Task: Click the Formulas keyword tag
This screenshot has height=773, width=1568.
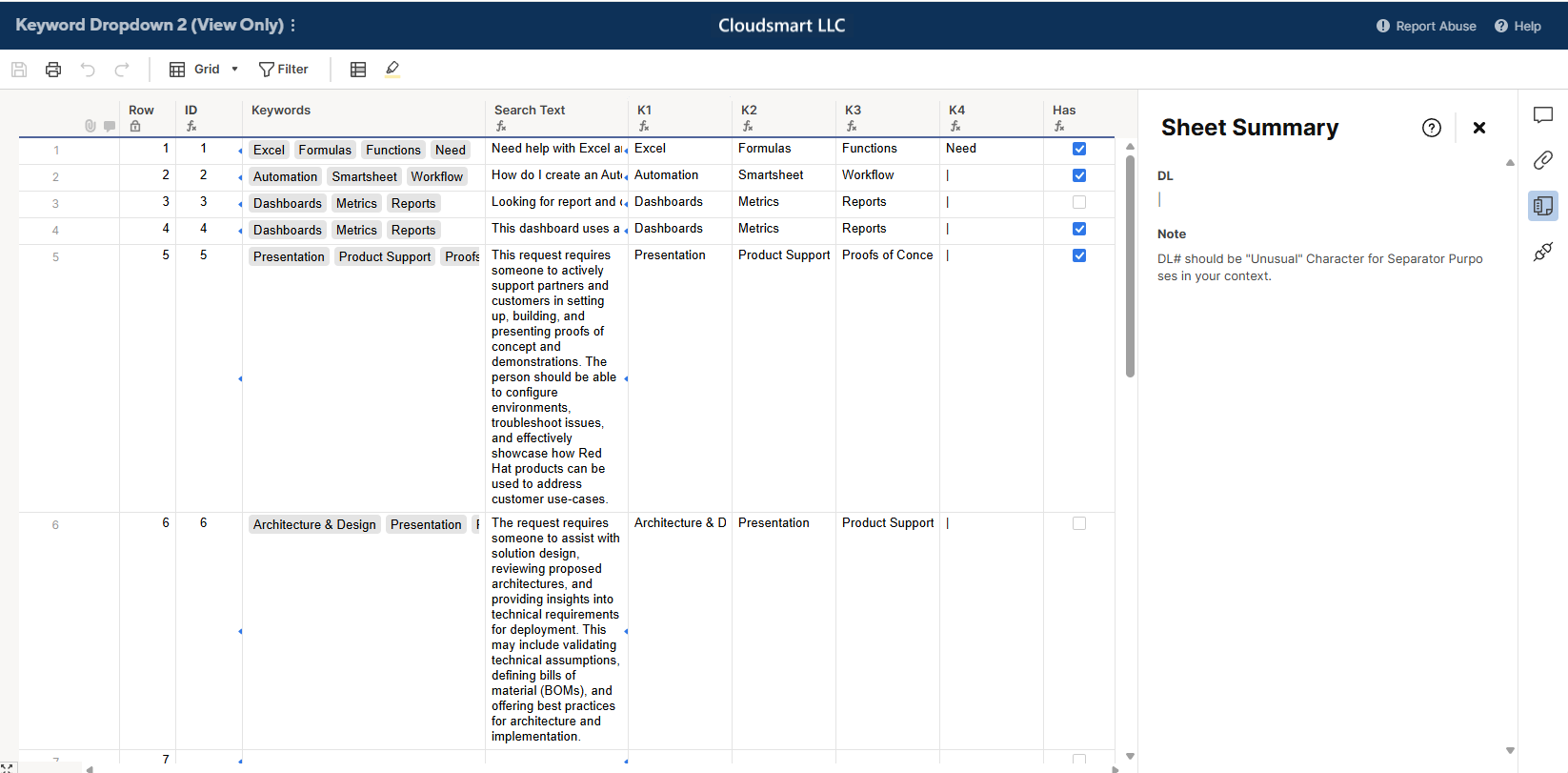Action: [x=325, y=150]
